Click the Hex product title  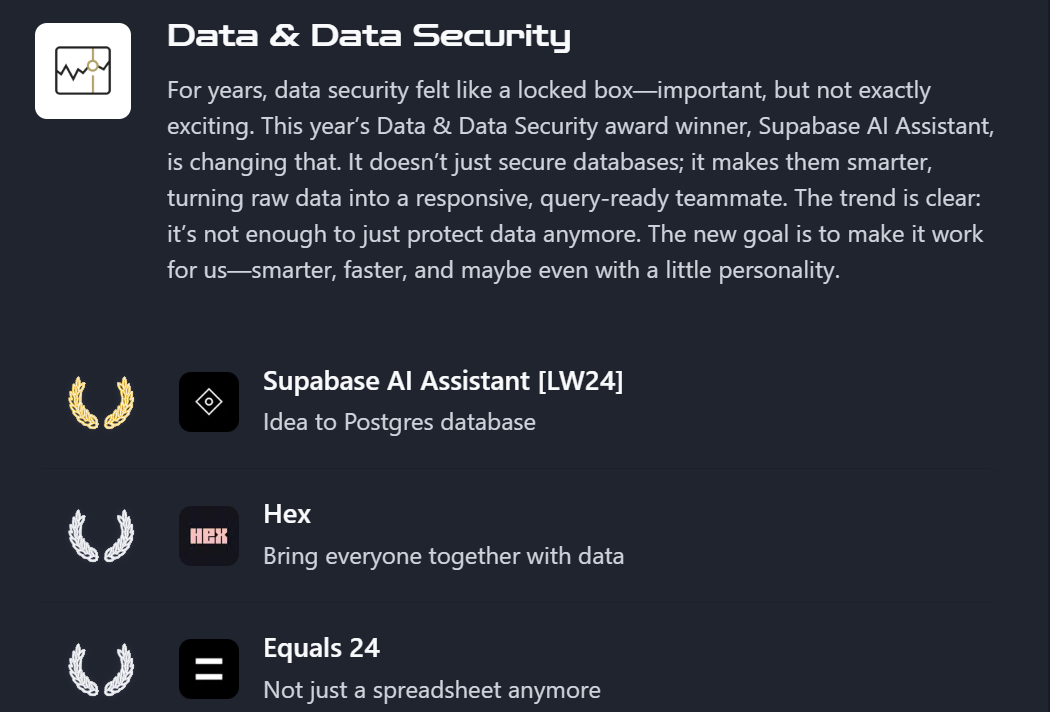coord(287,514)
